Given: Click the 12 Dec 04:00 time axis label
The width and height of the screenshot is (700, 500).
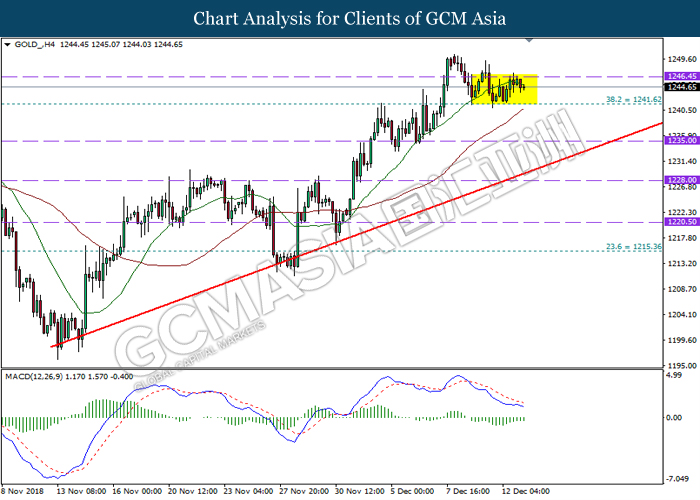Looking at the screenshot, I should coord(526,491).
